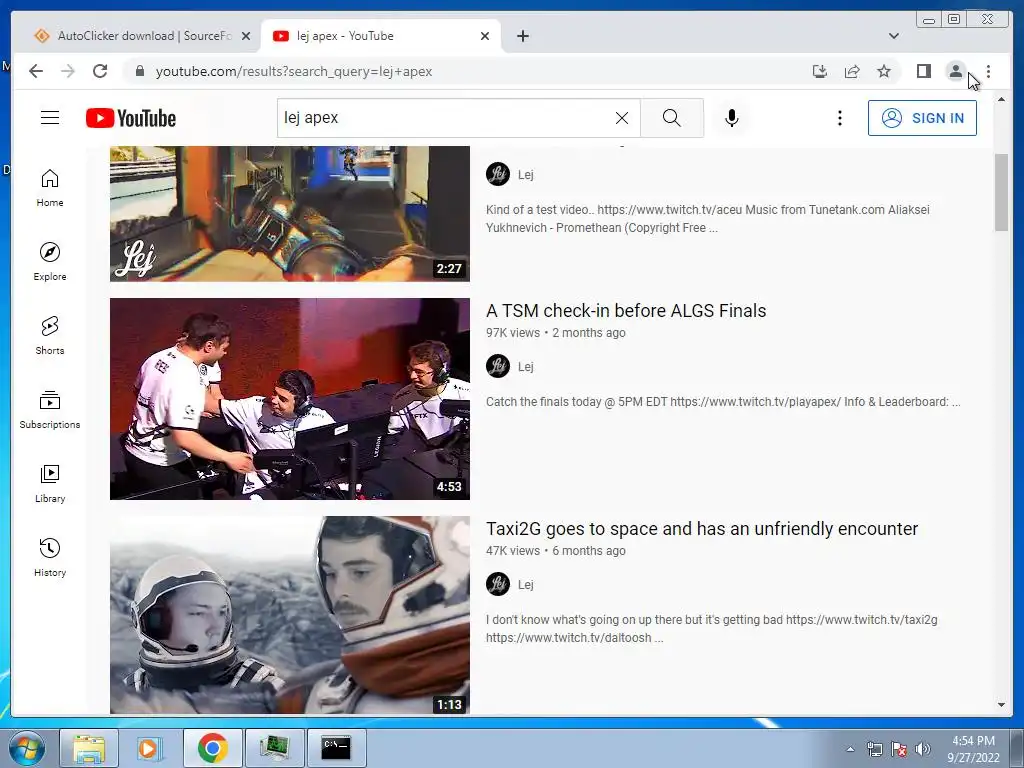This screenshot has height=768, width=1024.
Task: Play the 2:27 video thumbnail
Action: click(x=289, y=214)
